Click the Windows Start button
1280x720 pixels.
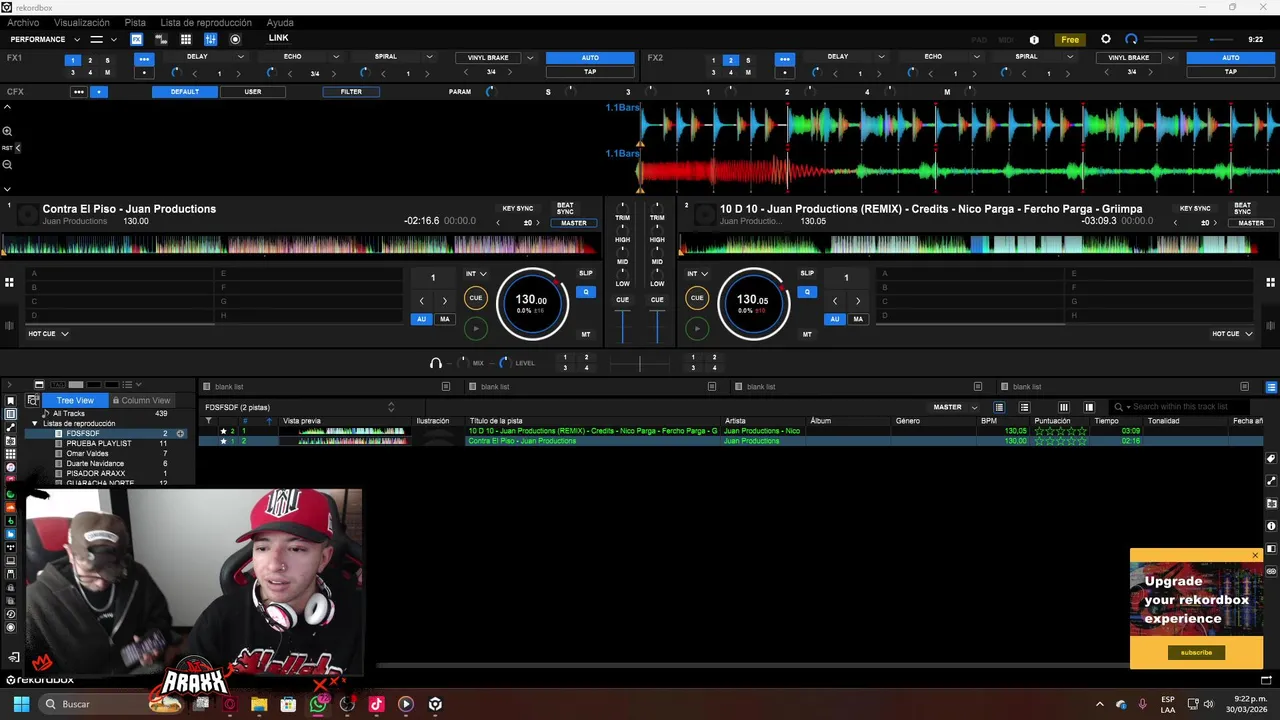point(21,704)
